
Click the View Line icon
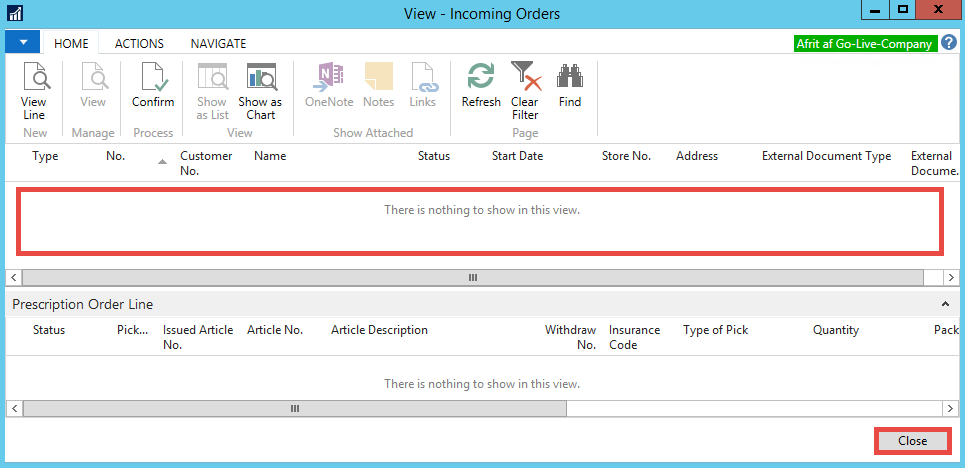coord(34,89)
